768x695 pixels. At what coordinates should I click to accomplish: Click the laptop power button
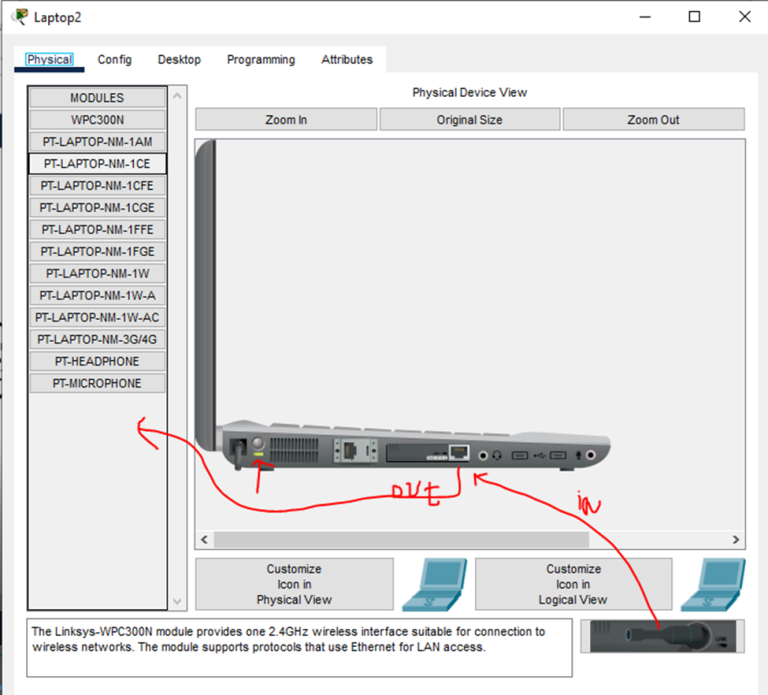(x=258, y=443)
